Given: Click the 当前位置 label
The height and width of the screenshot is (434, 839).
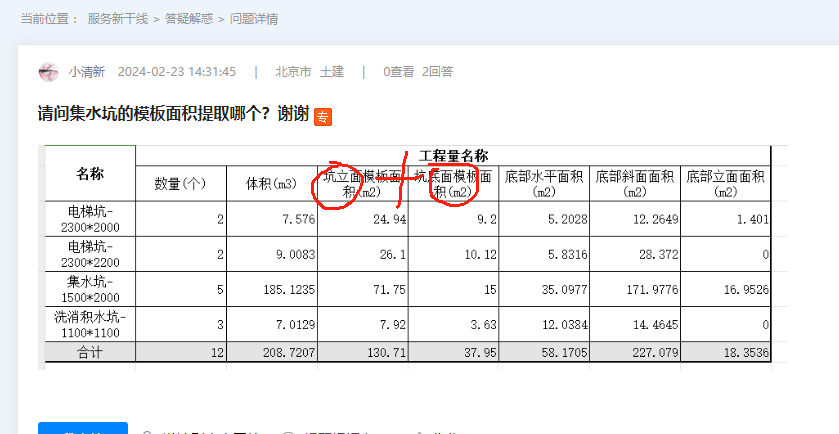Looking at the screenshot, I should pyautogui.click(x=50, y=19).
